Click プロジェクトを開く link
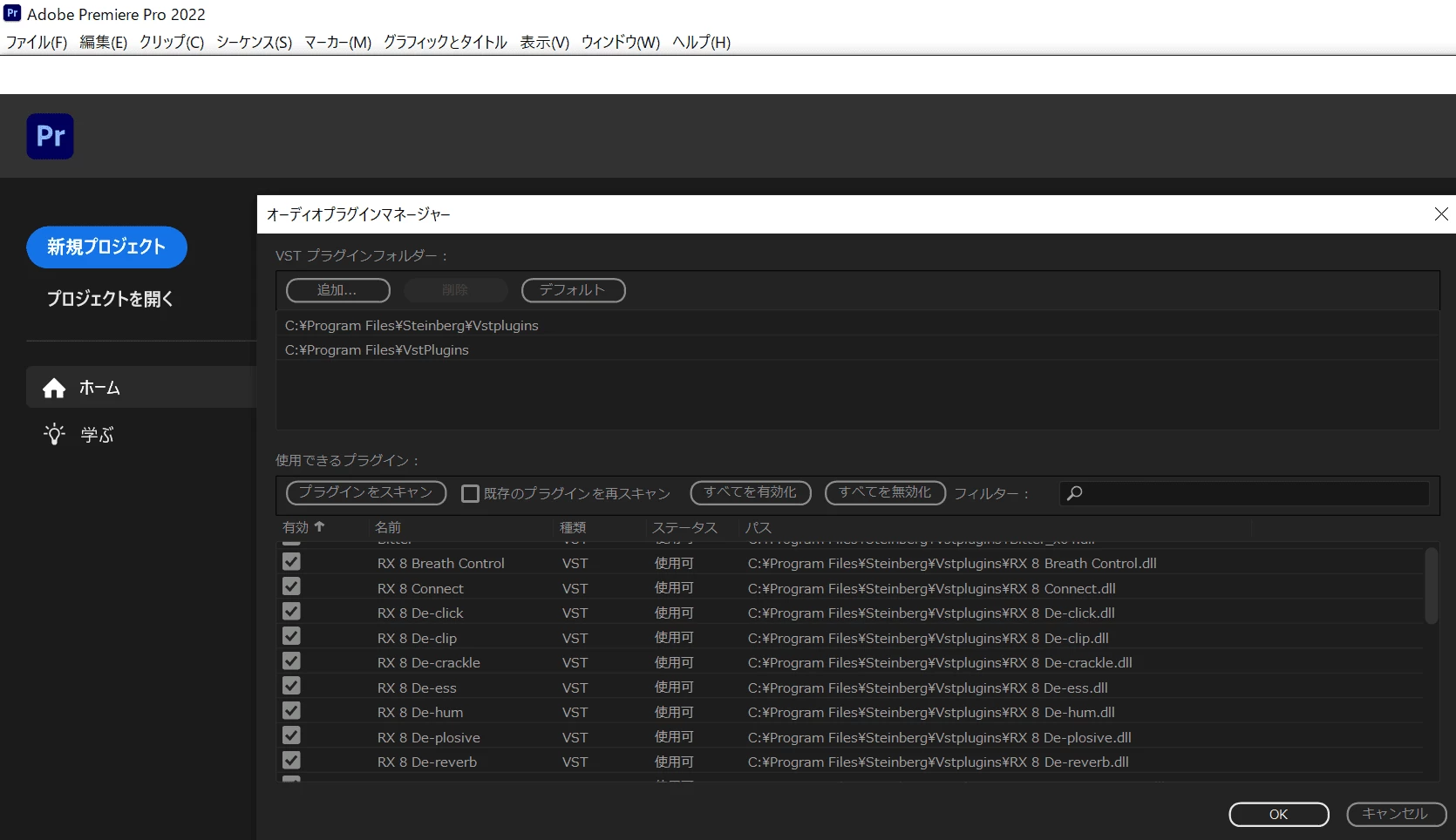Image resolution: width=1456 pixels, height=840 pixels. click(x=110, y=299)
